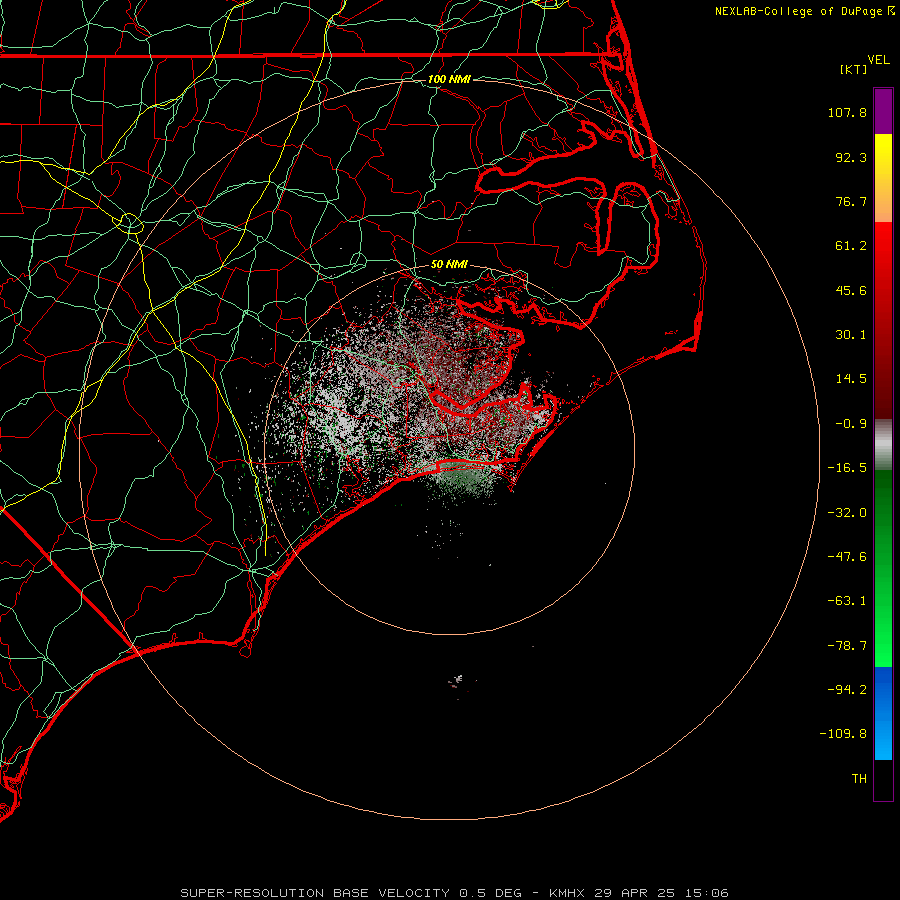Click the 107.8 legend value

[x=847, y=112]
